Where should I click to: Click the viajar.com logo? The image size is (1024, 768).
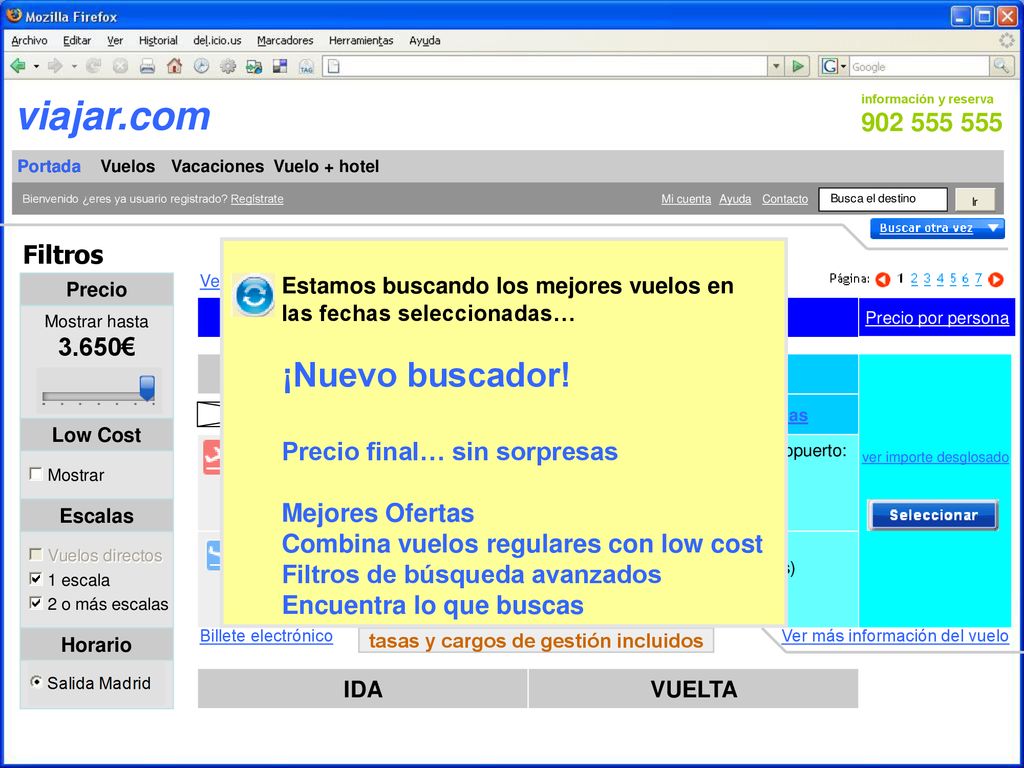(114, 118)
